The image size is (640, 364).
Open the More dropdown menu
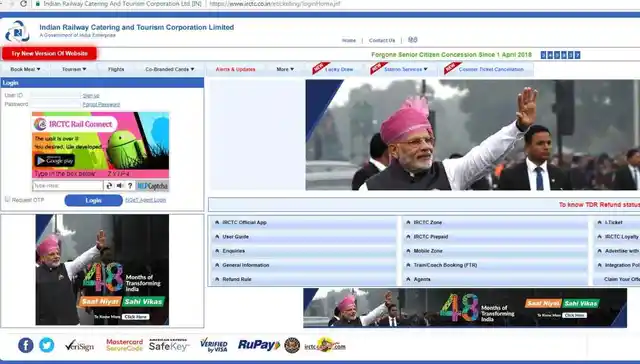[285, 69]
